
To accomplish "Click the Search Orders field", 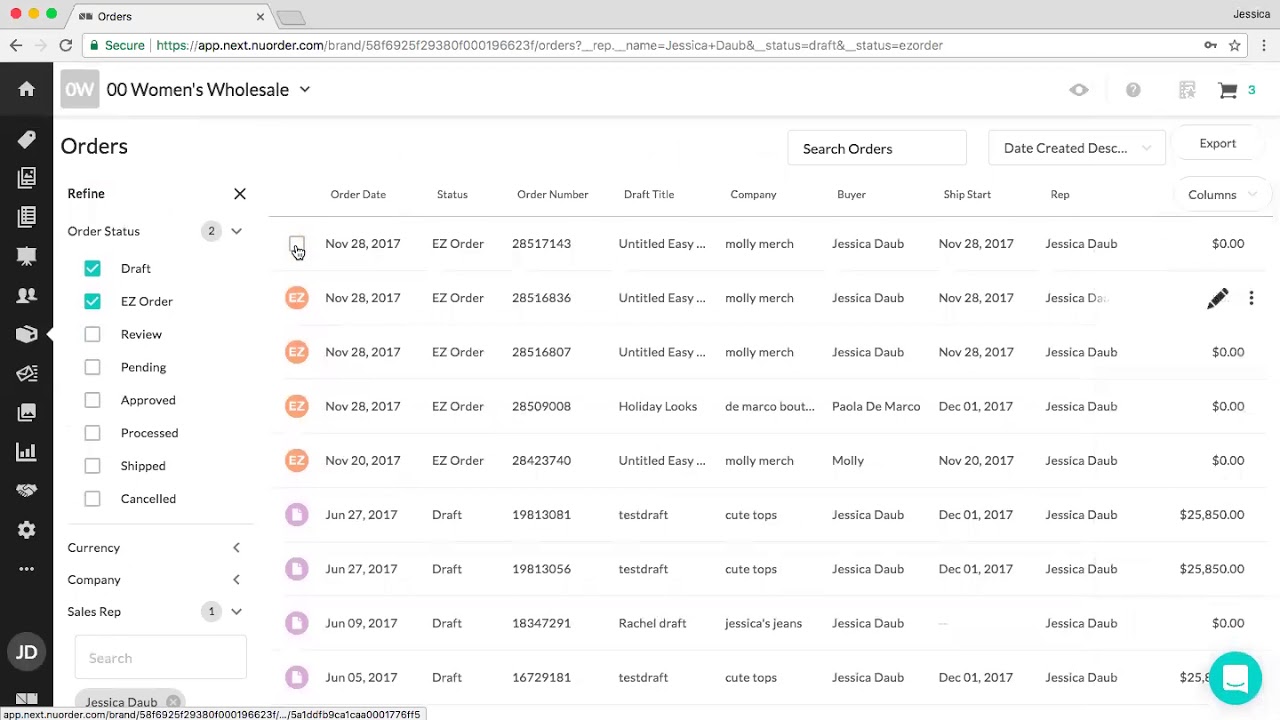I will pos(877,149).
